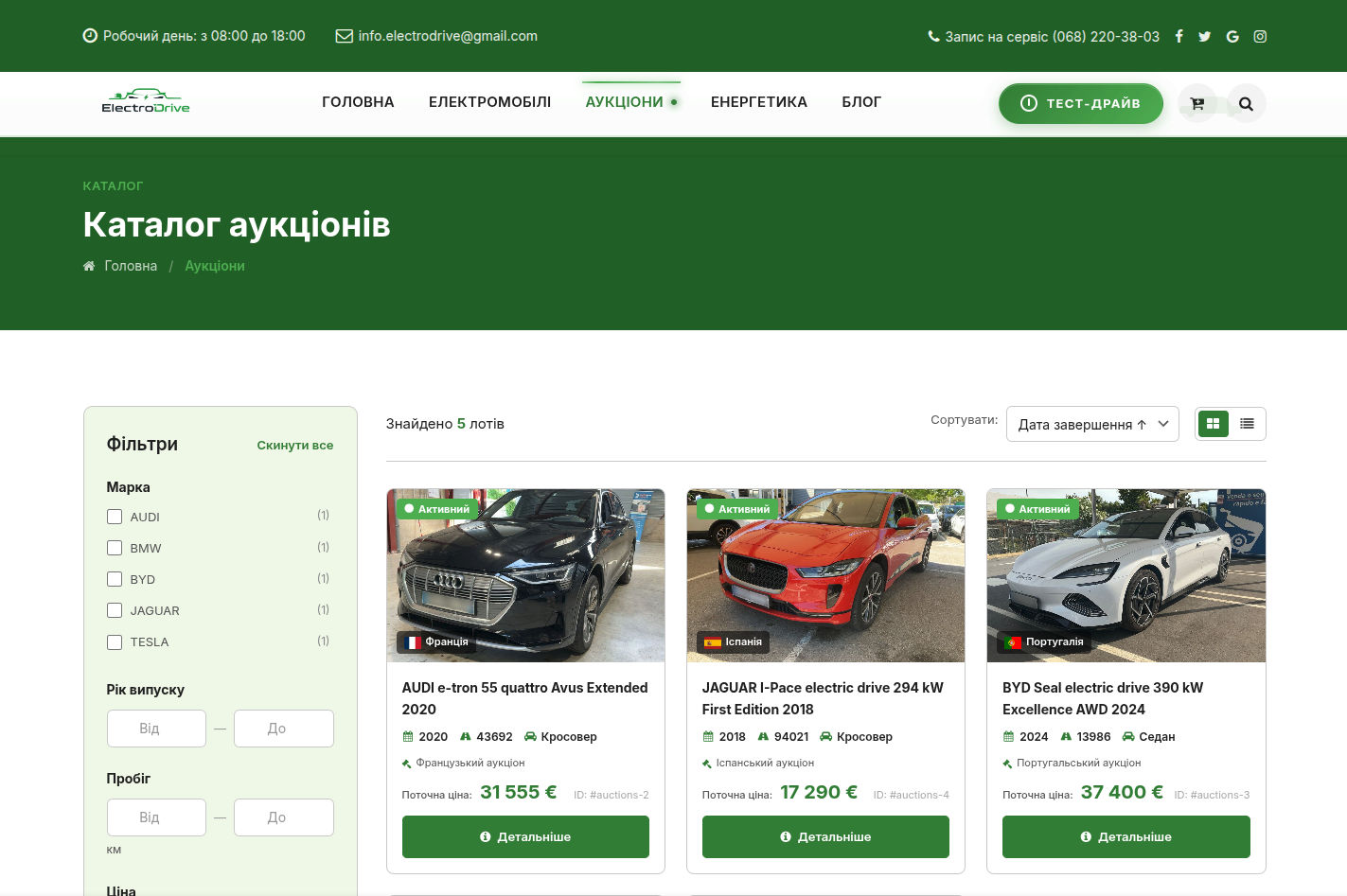This screenshot has height=896, width=1347.
Task: Open AUDI e-tron 55 quattro title link
Action: (x=525, y=698)
